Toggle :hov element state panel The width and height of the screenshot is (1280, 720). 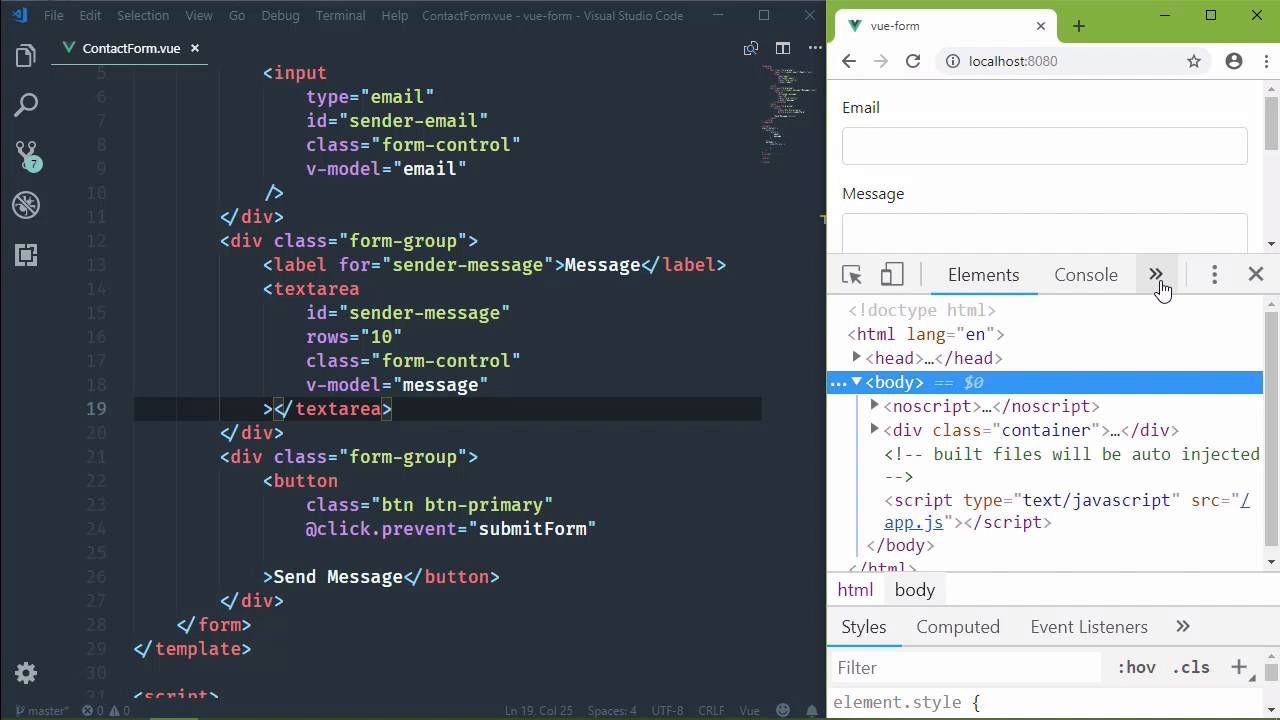pos(1136,667)
